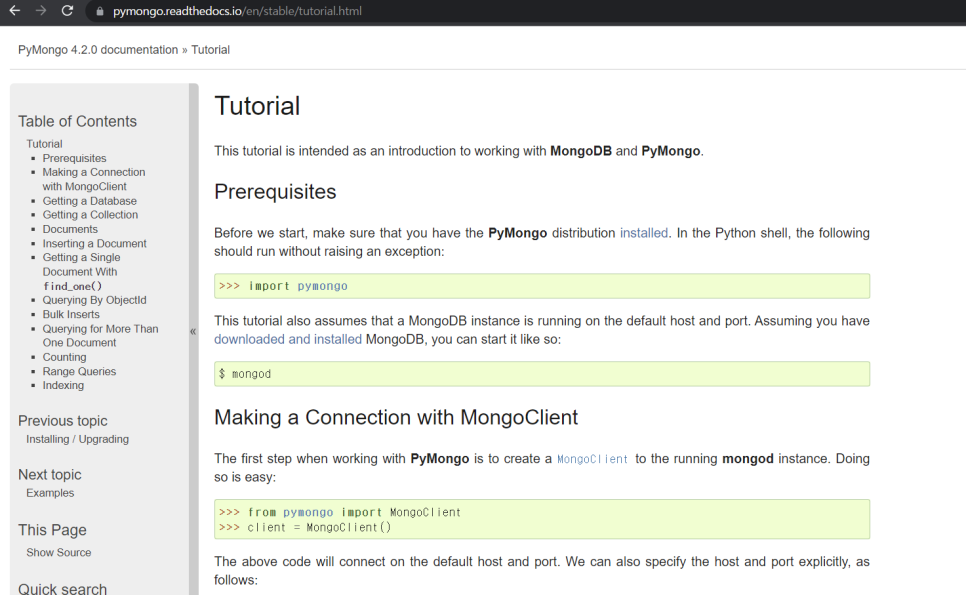Open Querying for More Than One Document
This screenshot has height=595, width=966.
[x=100, y=336]
